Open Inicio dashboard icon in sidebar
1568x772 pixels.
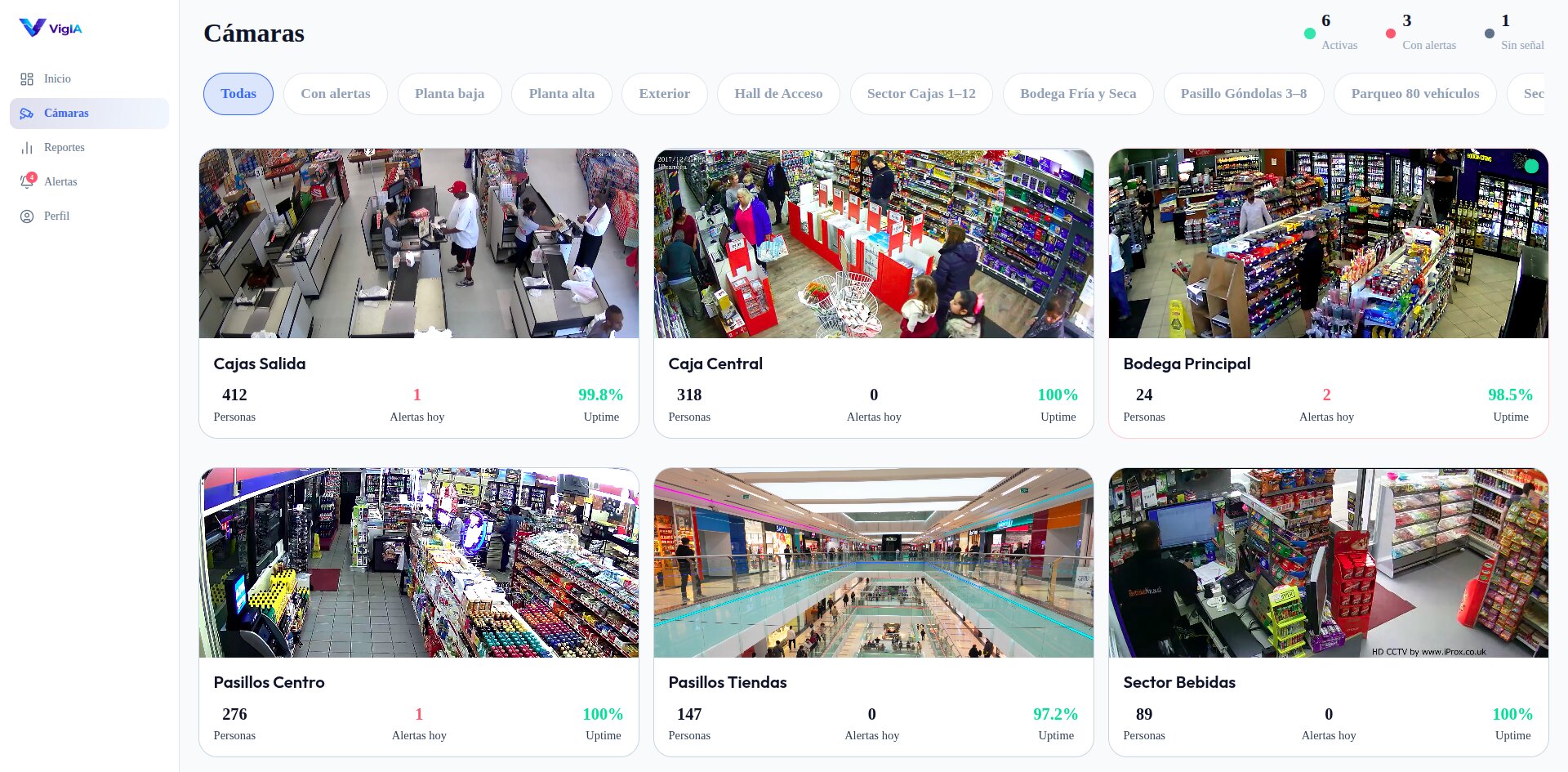click(27, 79)
